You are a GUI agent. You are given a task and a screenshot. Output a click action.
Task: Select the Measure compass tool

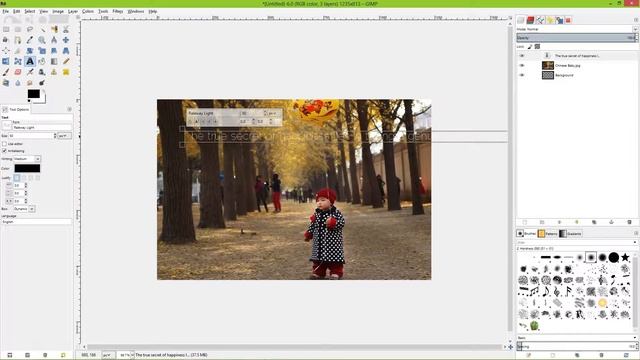[54, 40]
